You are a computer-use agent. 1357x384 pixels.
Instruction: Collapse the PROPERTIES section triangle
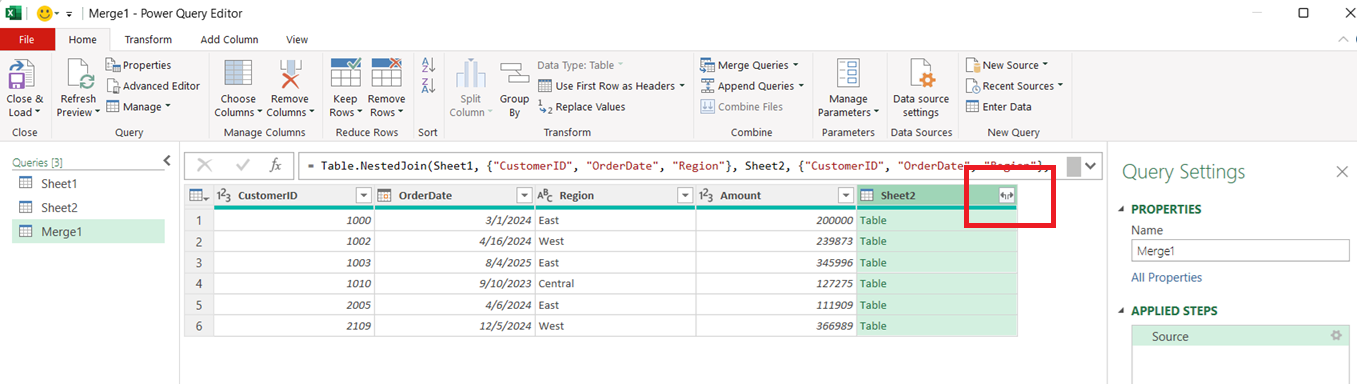click(x=1122, y=210)
